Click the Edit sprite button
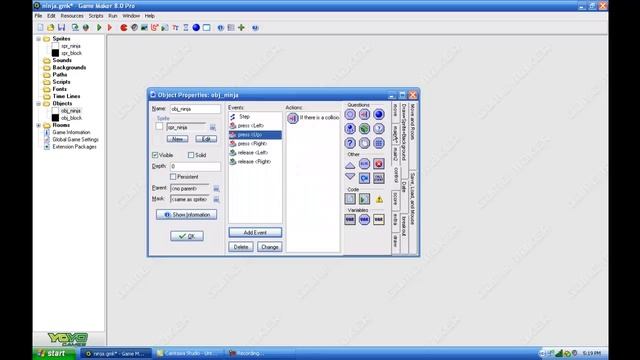The height and width of the screenshot is (360, 640). click(x=206, y=139)
